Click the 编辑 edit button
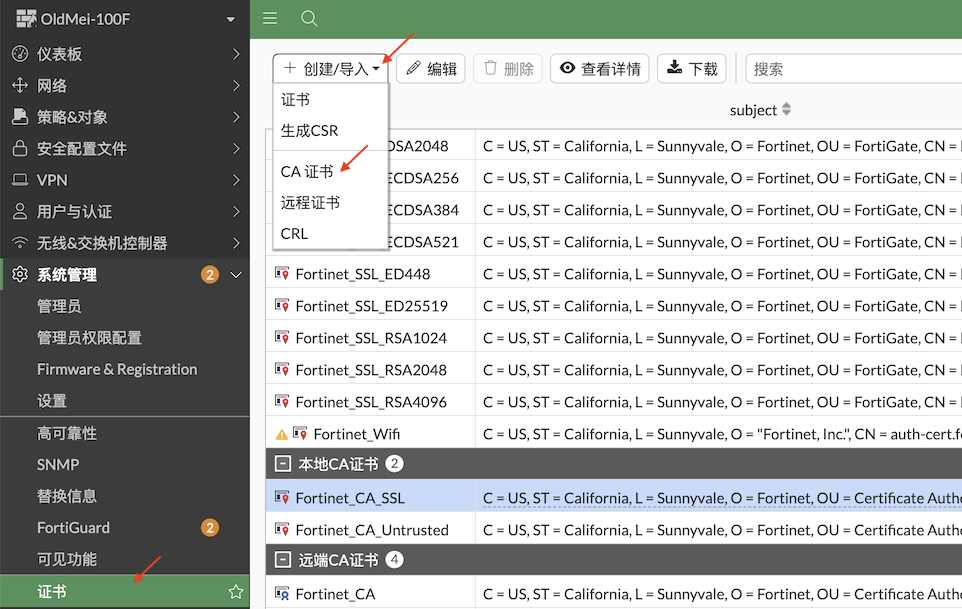Screen dimensions: 962x609 pyautogui.click(x=431, y=69)
